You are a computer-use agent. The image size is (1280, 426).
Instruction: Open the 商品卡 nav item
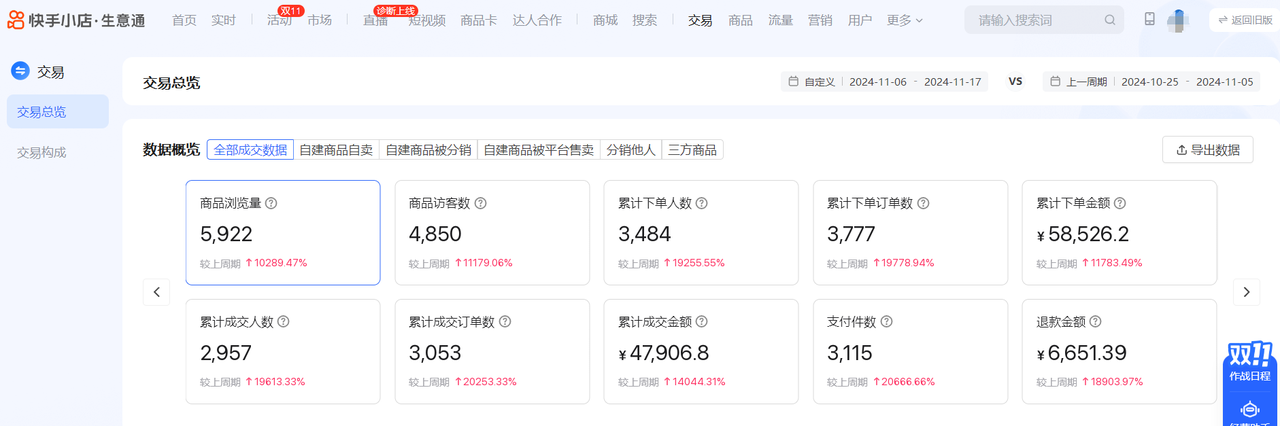[x=479, y=20]
